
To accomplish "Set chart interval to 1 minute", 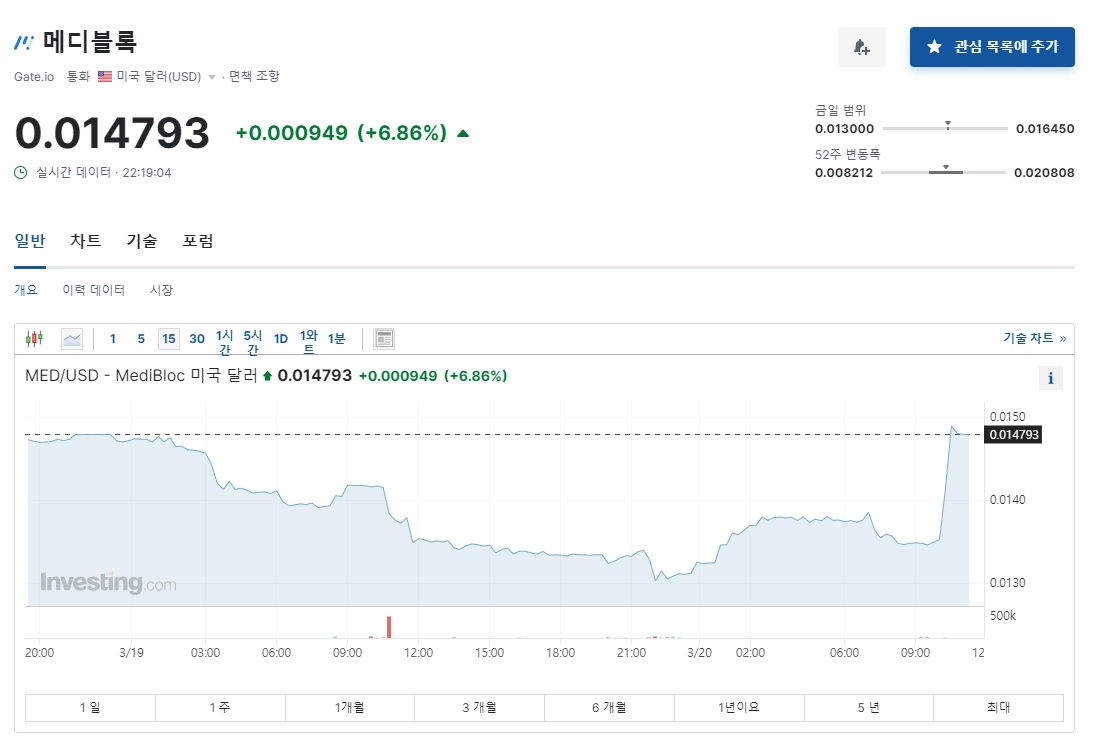I will click(x=113, y=339).
